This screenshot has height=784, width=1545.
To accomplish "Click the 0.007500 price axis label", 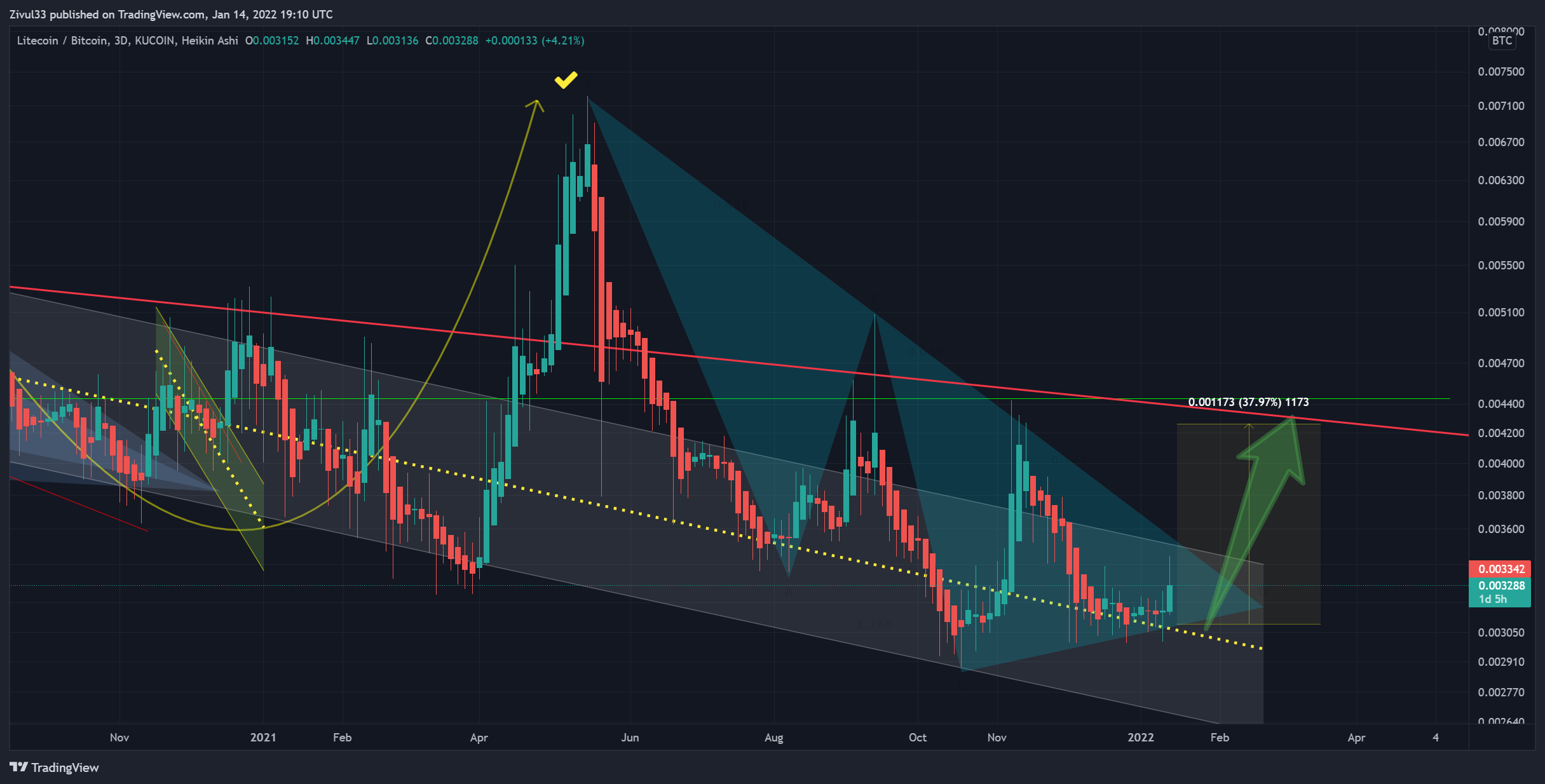I will pyautogui.click(x=1501, y=72).
